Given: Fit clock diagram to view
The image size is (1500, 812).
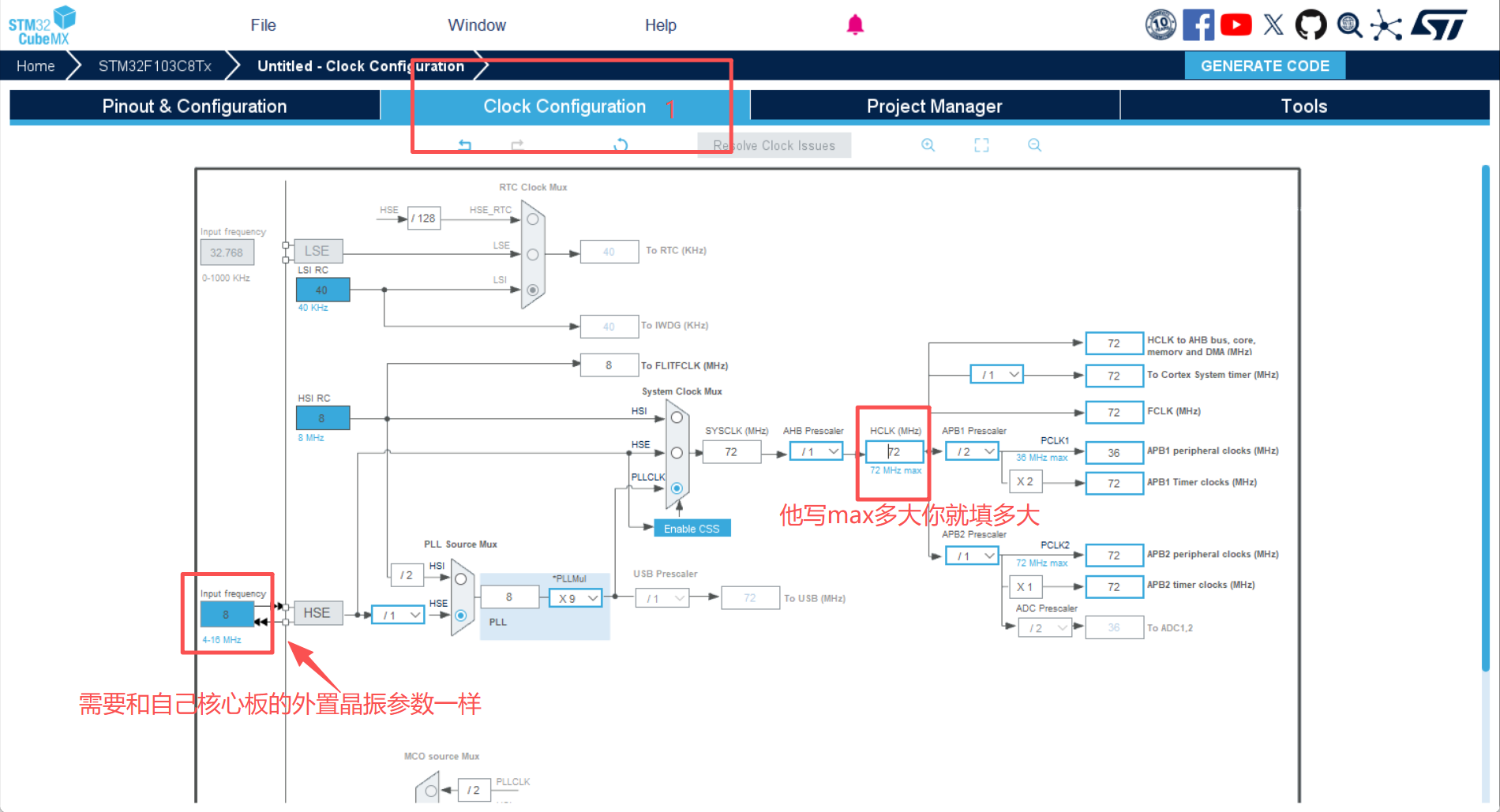Looking at the screenshot, I should (981, 145).
